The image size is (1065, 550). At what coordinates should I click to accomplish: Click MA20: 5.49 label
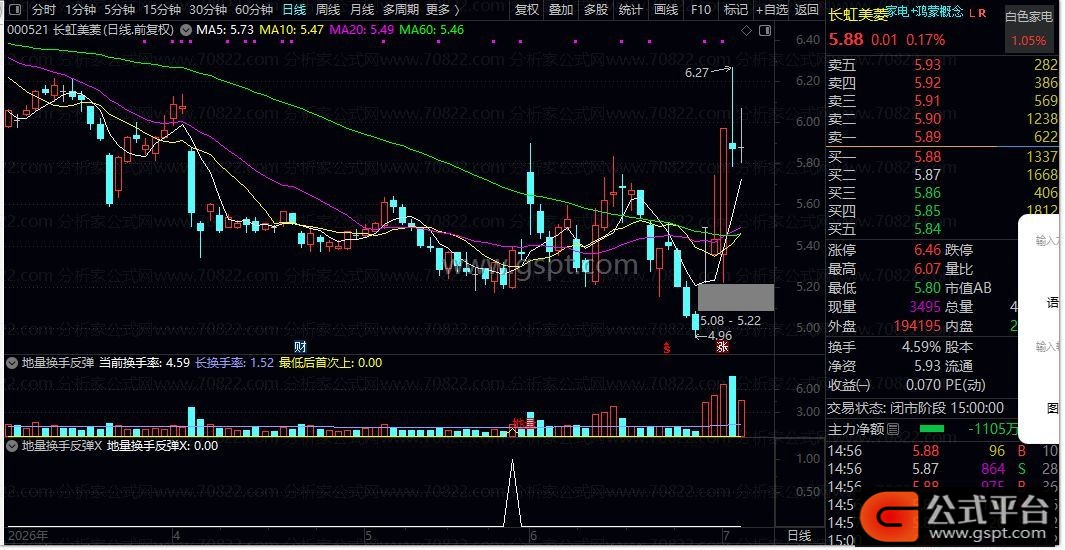coord(361,30)
